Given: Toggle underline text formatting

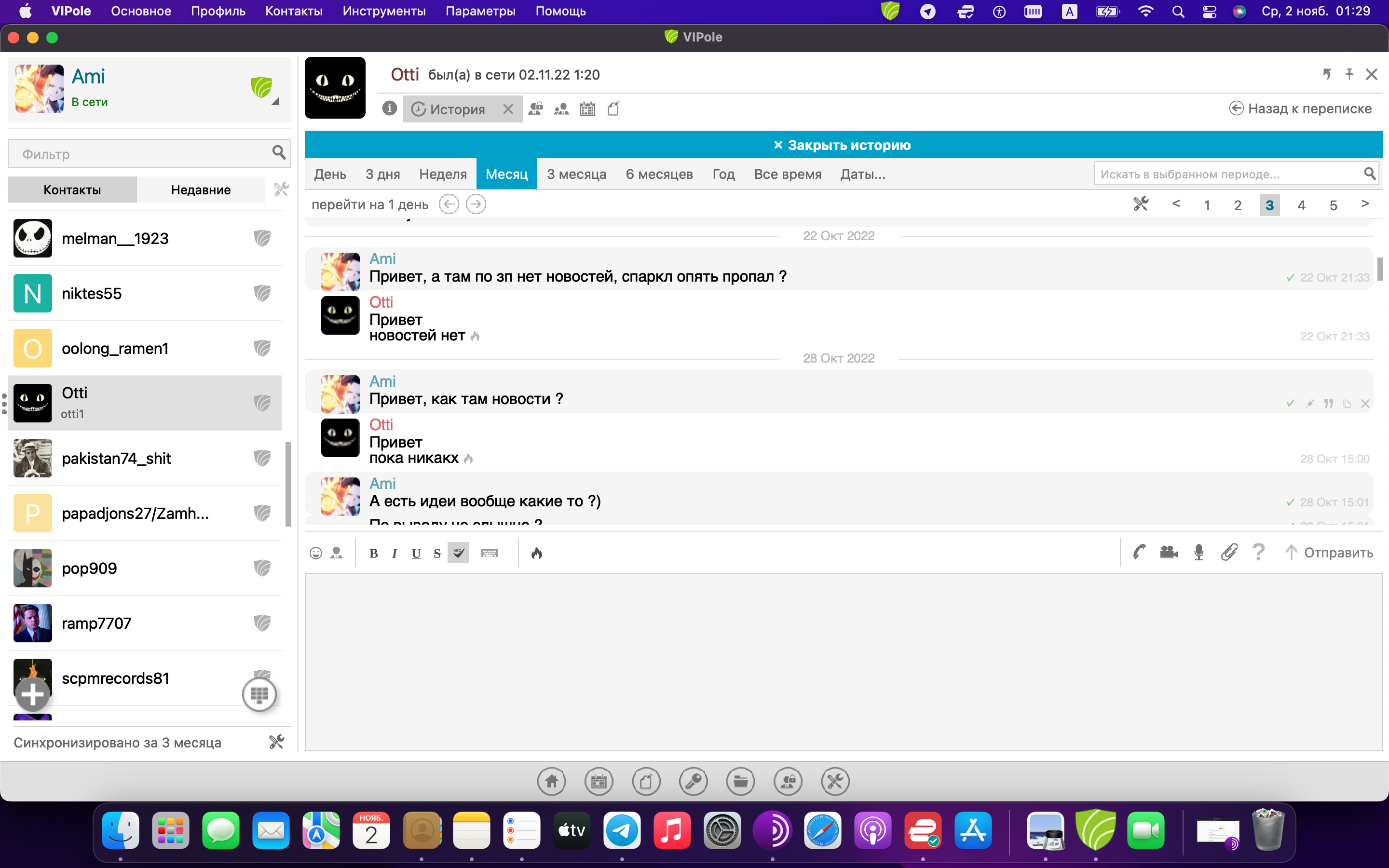Looking at the screenshot, I should [x=416, y=554].
